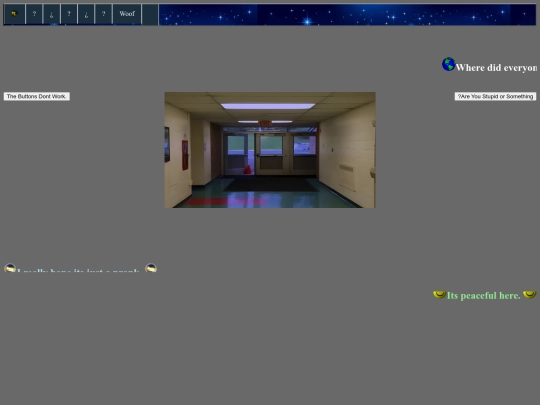Click the empty school hallway photo
This screenshot has width=540, height=405.
(270, 150)
